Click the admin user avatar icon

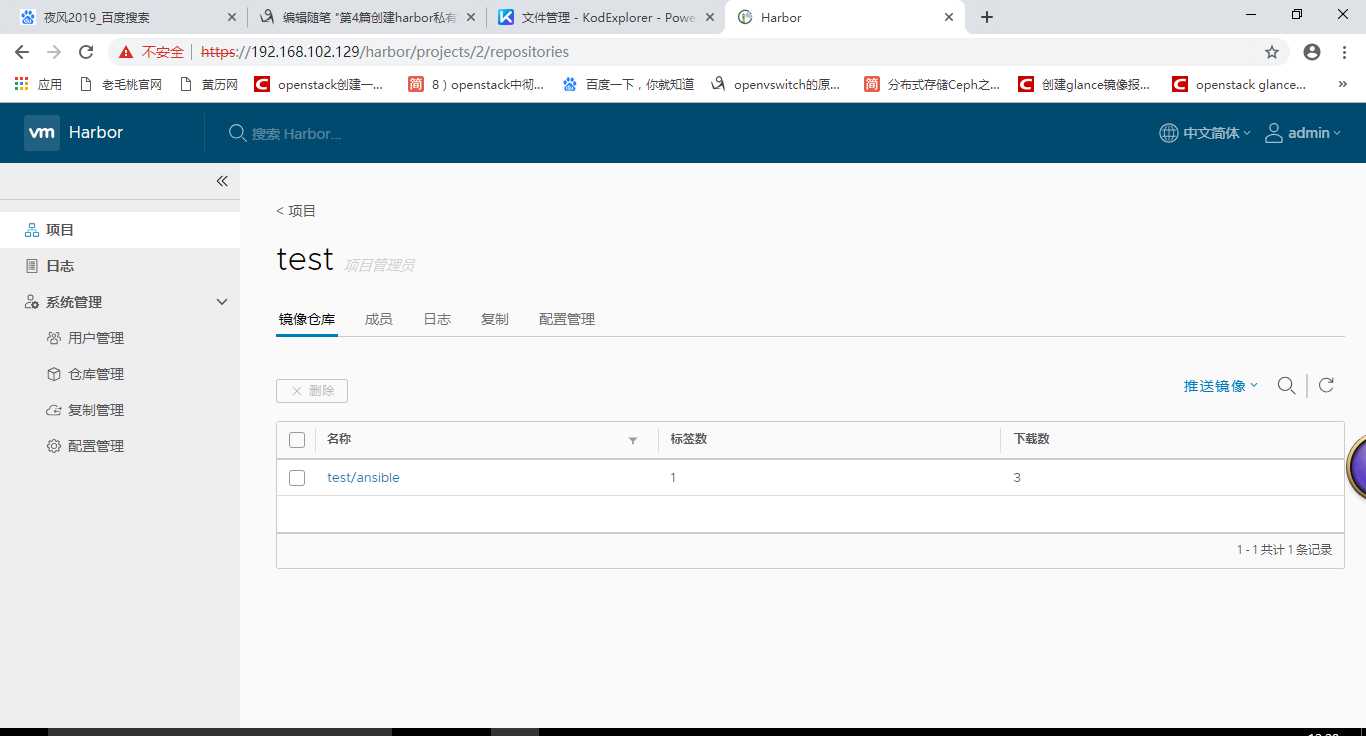[1273, 133]
